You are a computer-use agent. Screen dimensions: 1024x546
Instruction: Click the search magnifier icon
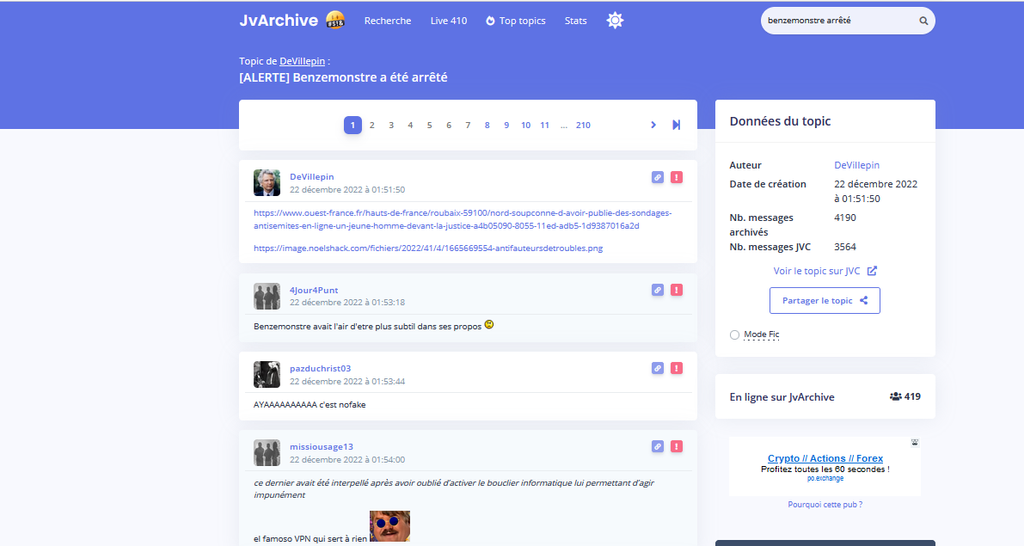pyautogui.click(x=923, y=21)
